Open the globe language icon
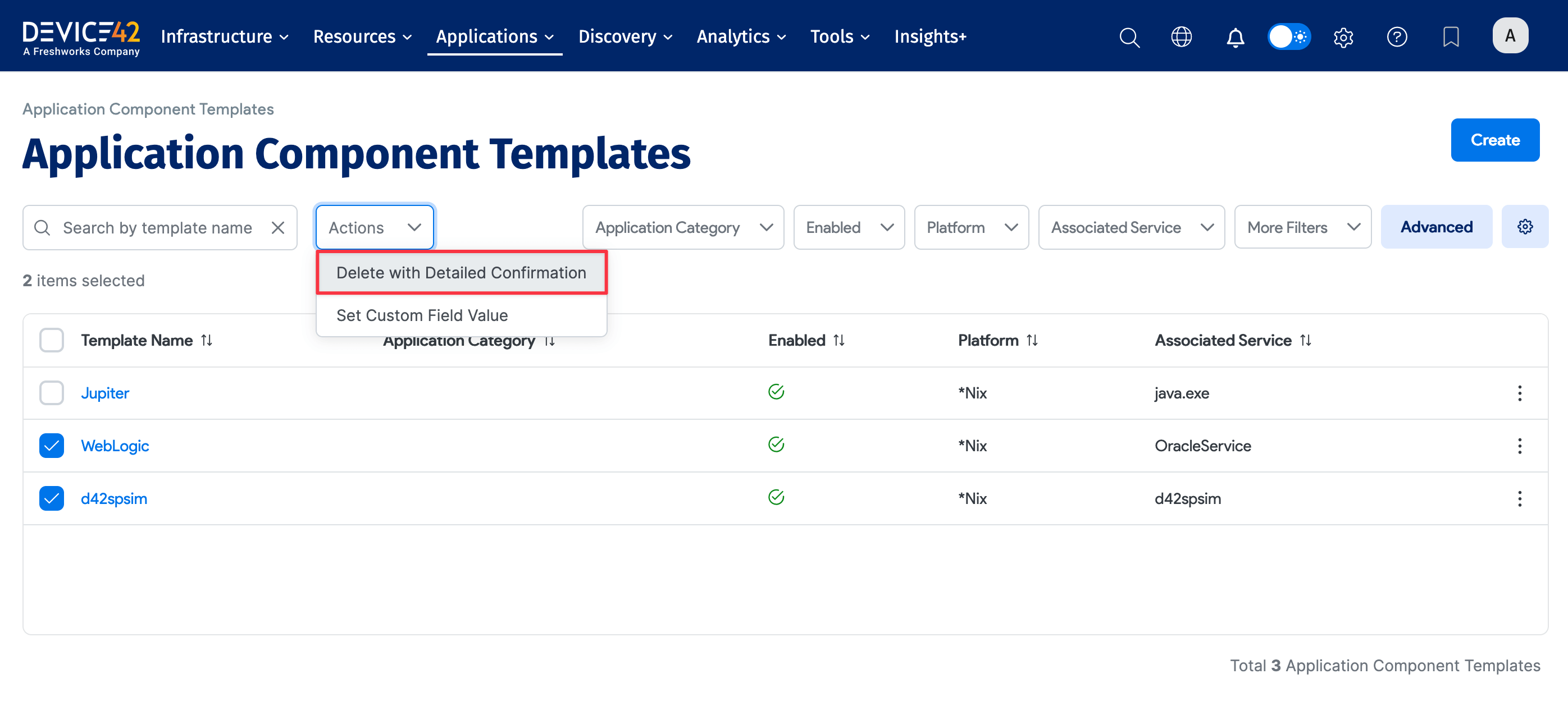1568x715 pixels. pos(1182,37)
